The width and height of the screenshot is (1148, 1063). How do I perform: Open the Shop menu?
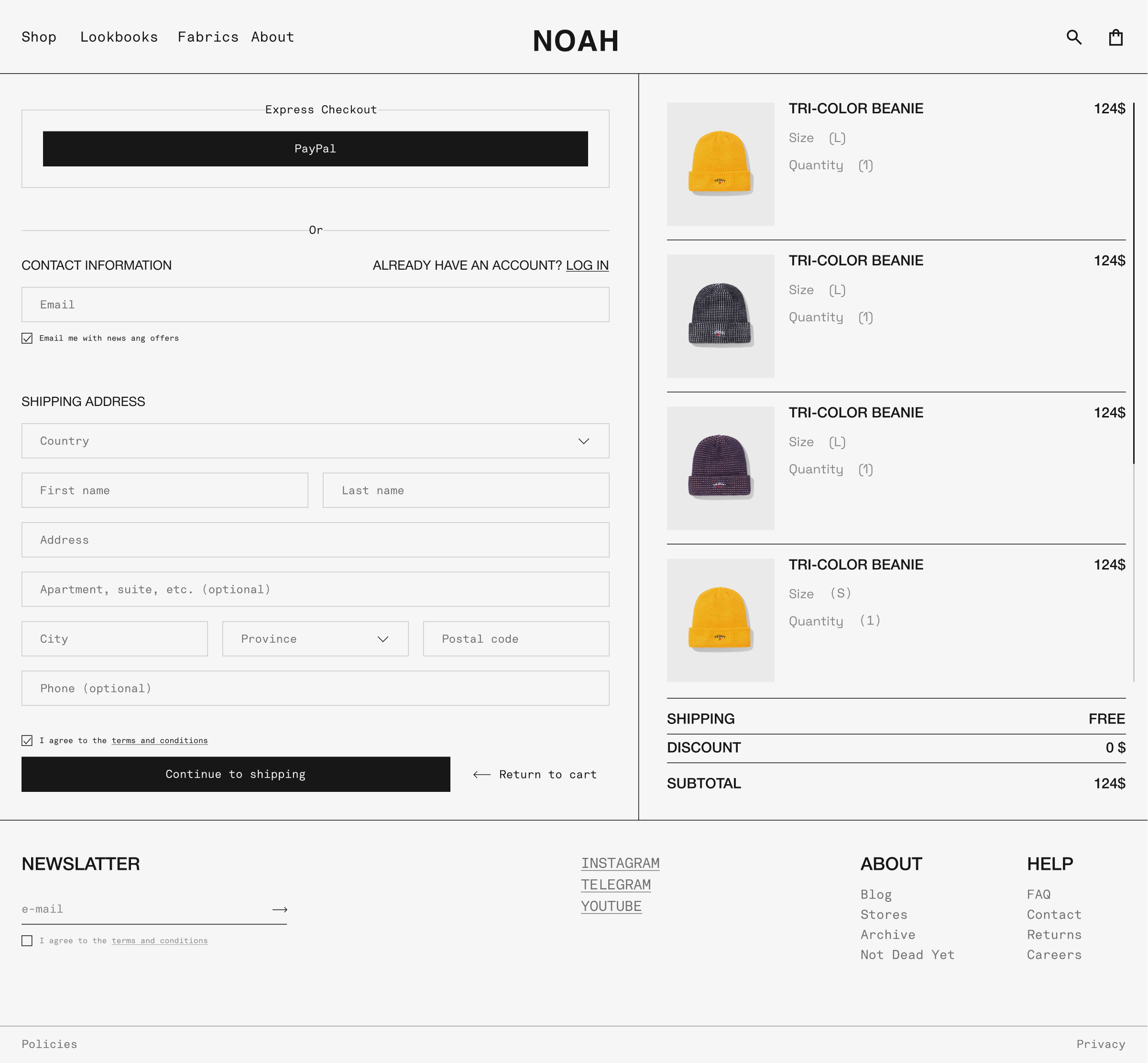39,37
